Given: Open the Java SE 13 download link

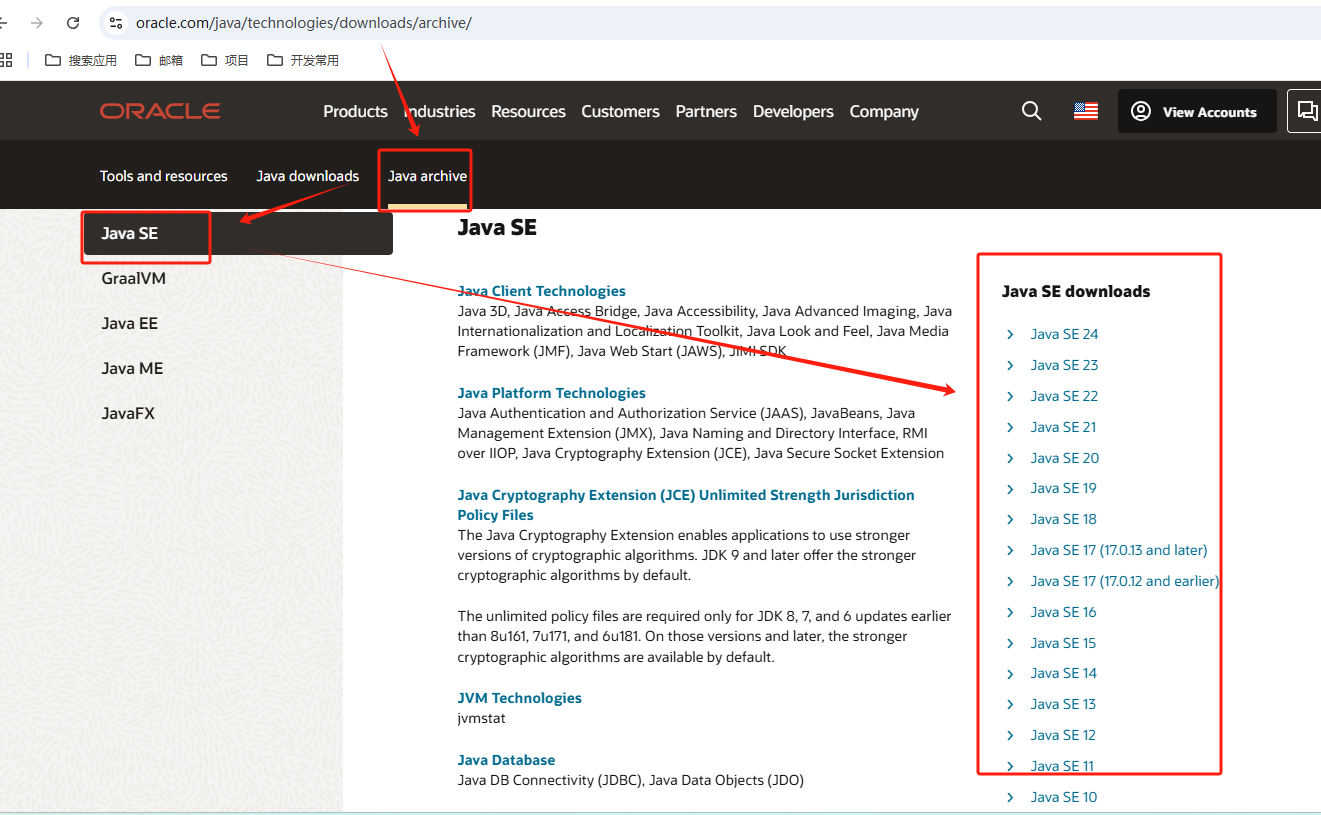Looking at the screenshot, I should (x=1063, y=704).
